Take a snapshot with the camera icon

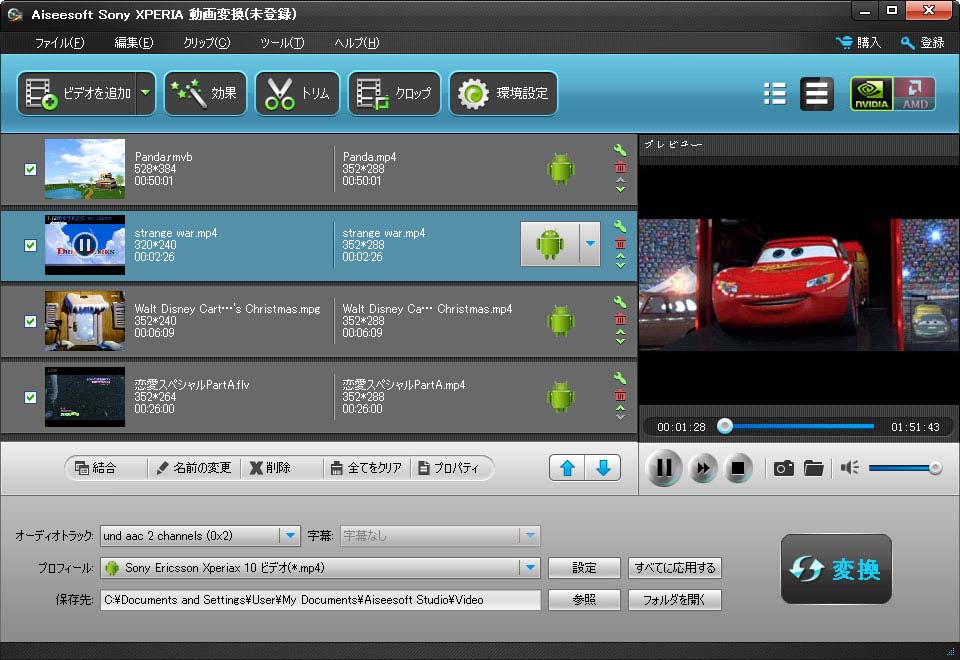784,468
